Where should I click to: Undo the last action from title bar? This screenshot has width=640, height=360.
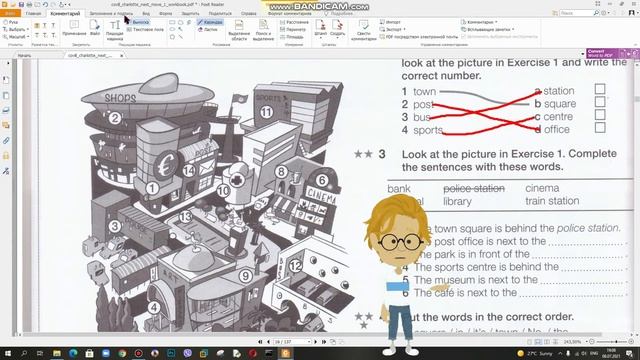click(x=45, y=4)
